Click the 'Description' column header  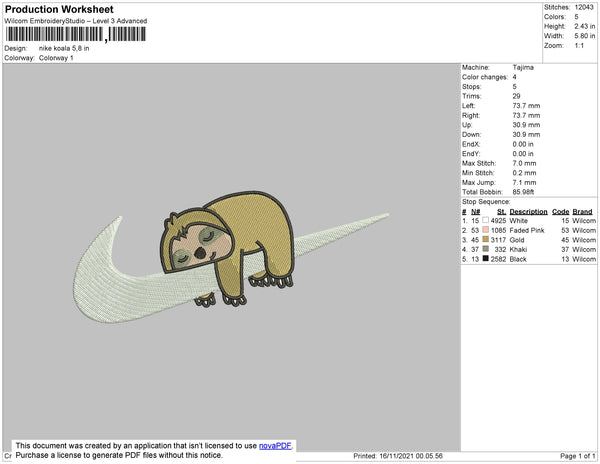tap(528, 212)
